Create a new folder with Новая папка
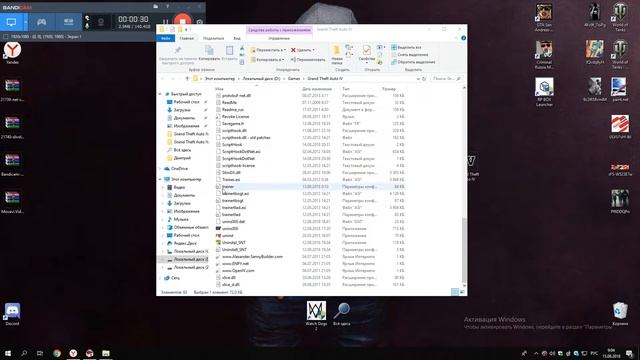This screenshot has height=360, width=640. click(x=337, y=55)
